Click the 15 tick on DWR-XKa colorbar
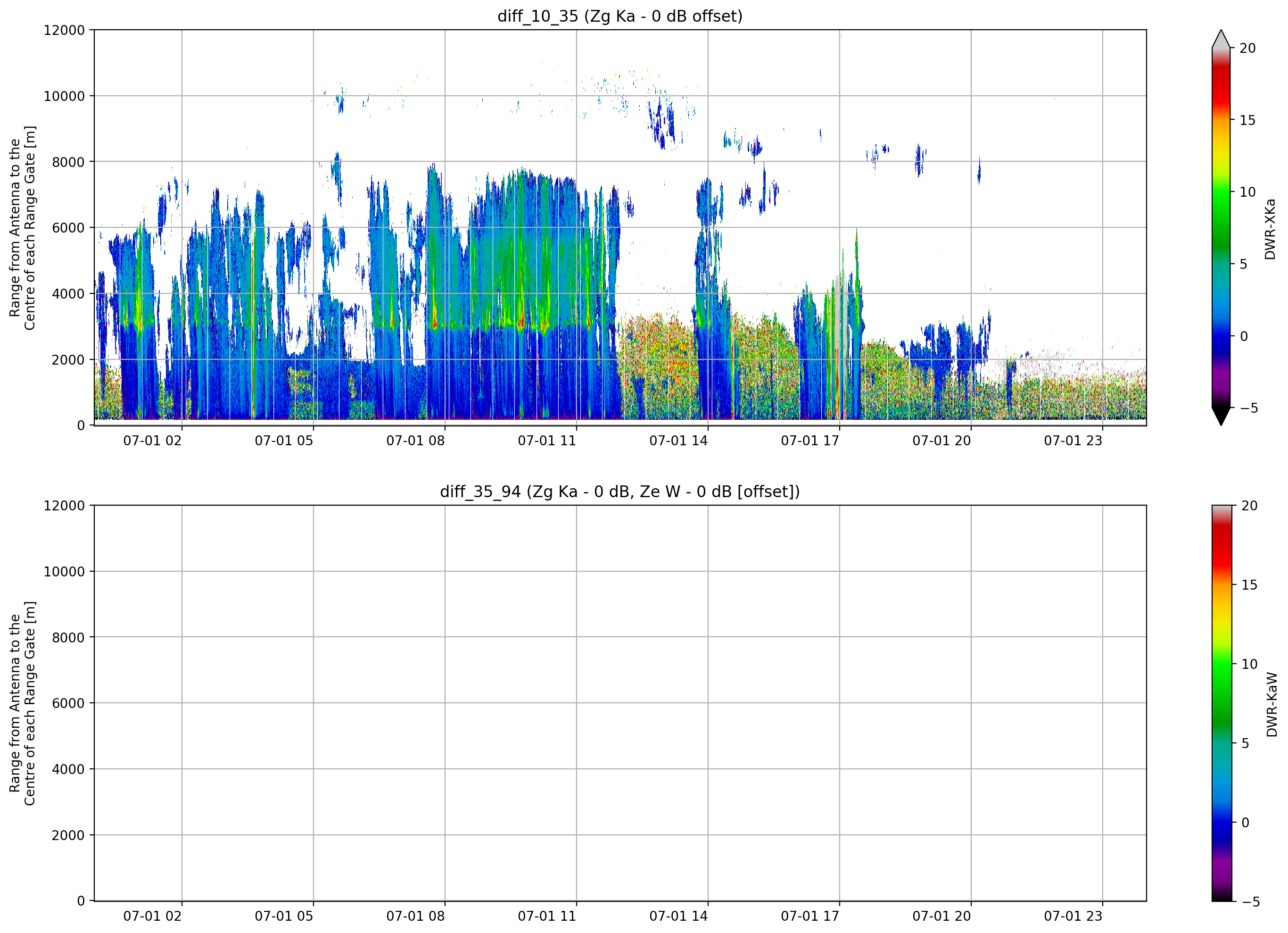Viewport: 1288px width, 933px height. pos(1247,120)
